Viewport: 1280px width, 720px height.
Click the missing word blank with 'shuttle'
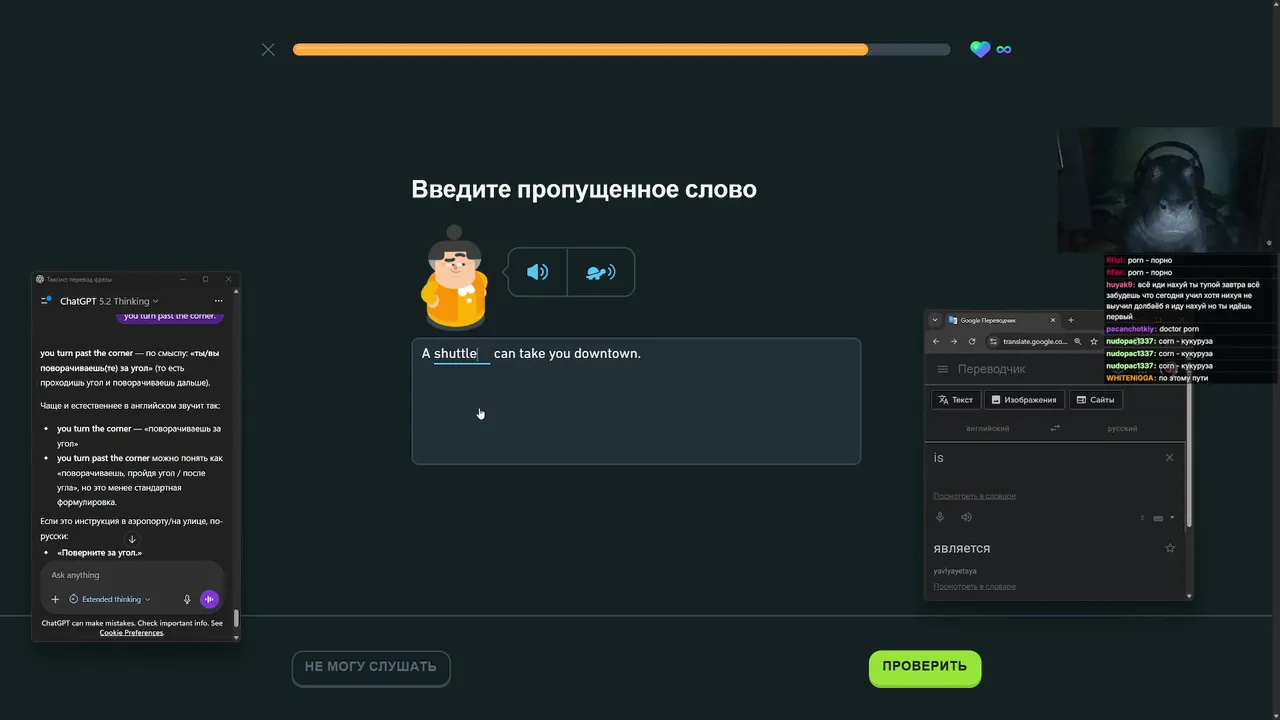462,354
